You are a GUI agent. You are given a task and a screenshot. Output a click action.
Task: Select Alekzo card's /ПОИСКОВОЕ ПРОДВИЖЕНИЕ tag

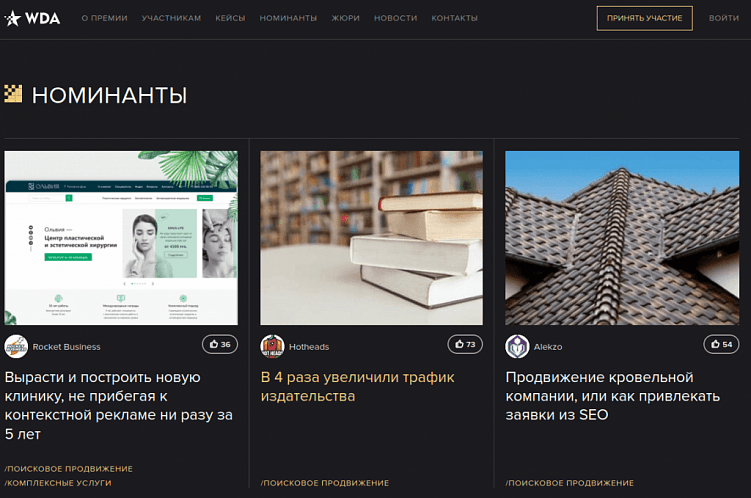pyautogui.click(x=569, y=483)
